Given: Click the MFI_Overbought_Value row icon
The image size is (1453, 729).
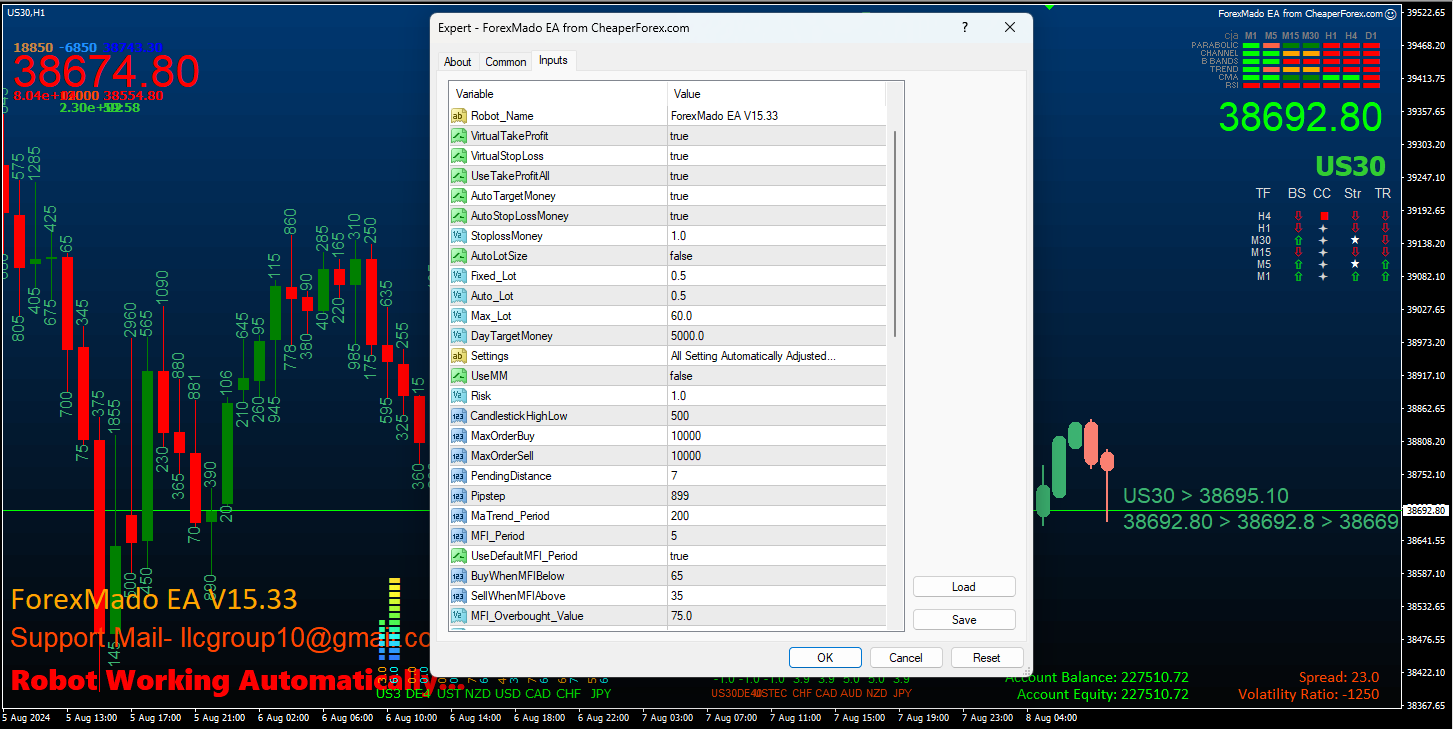Looking at the screenshot, I should tap(459, 616).
